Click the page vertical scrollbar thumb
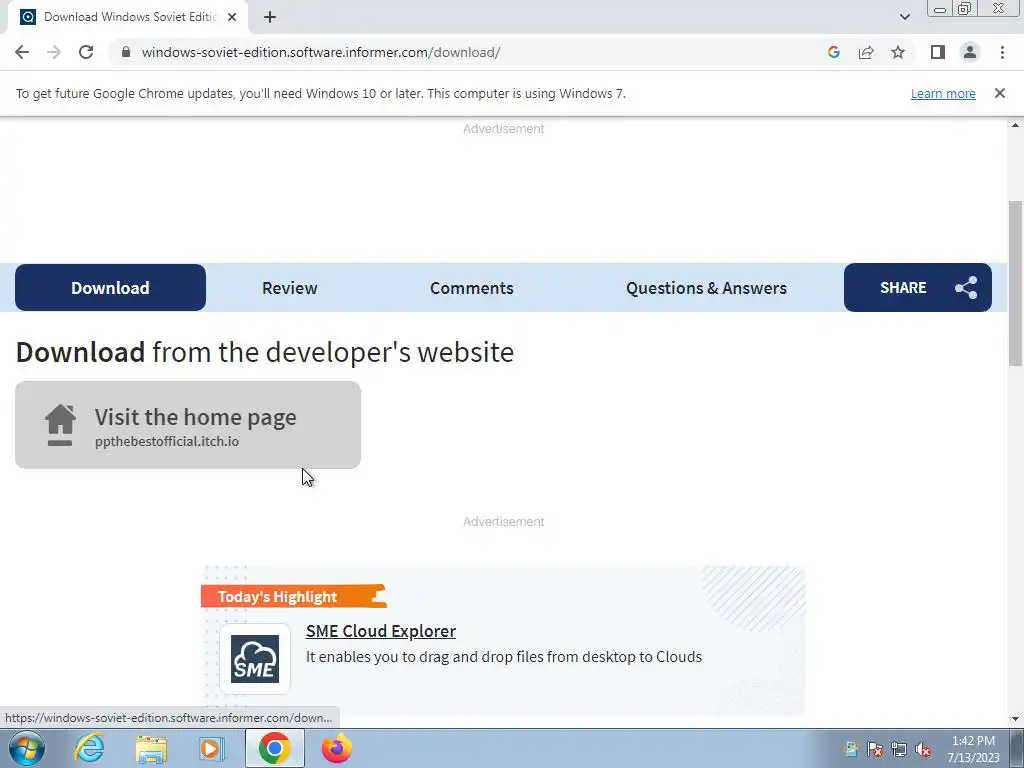Image resolution: width=1024 pixels, height=768 pixels. [x=1015, y=282]
